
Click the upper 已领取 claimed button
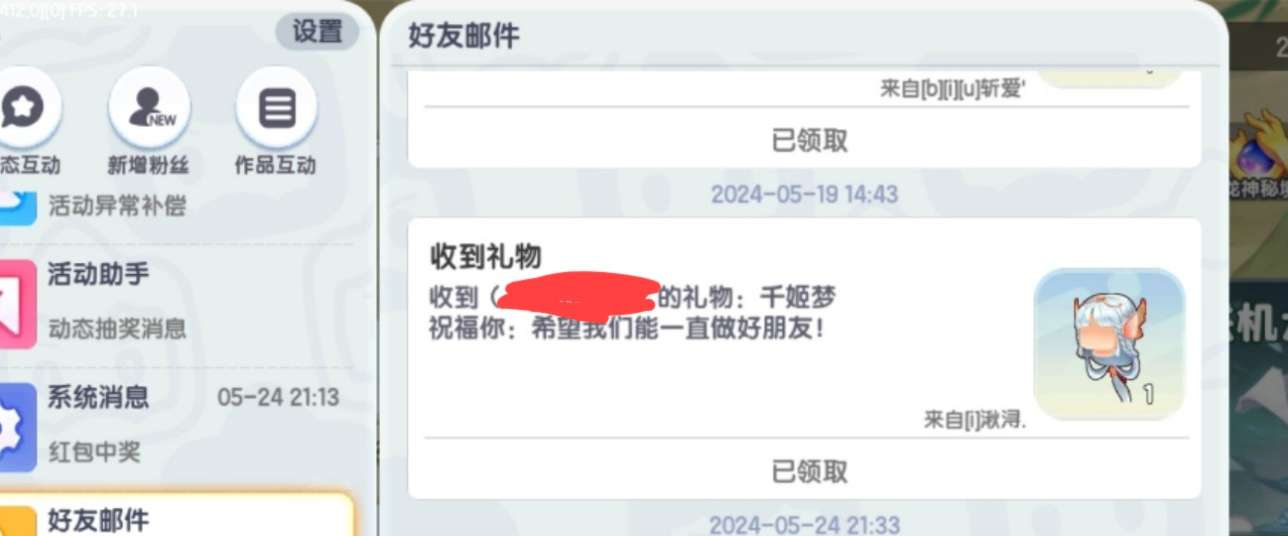[809, 140]
